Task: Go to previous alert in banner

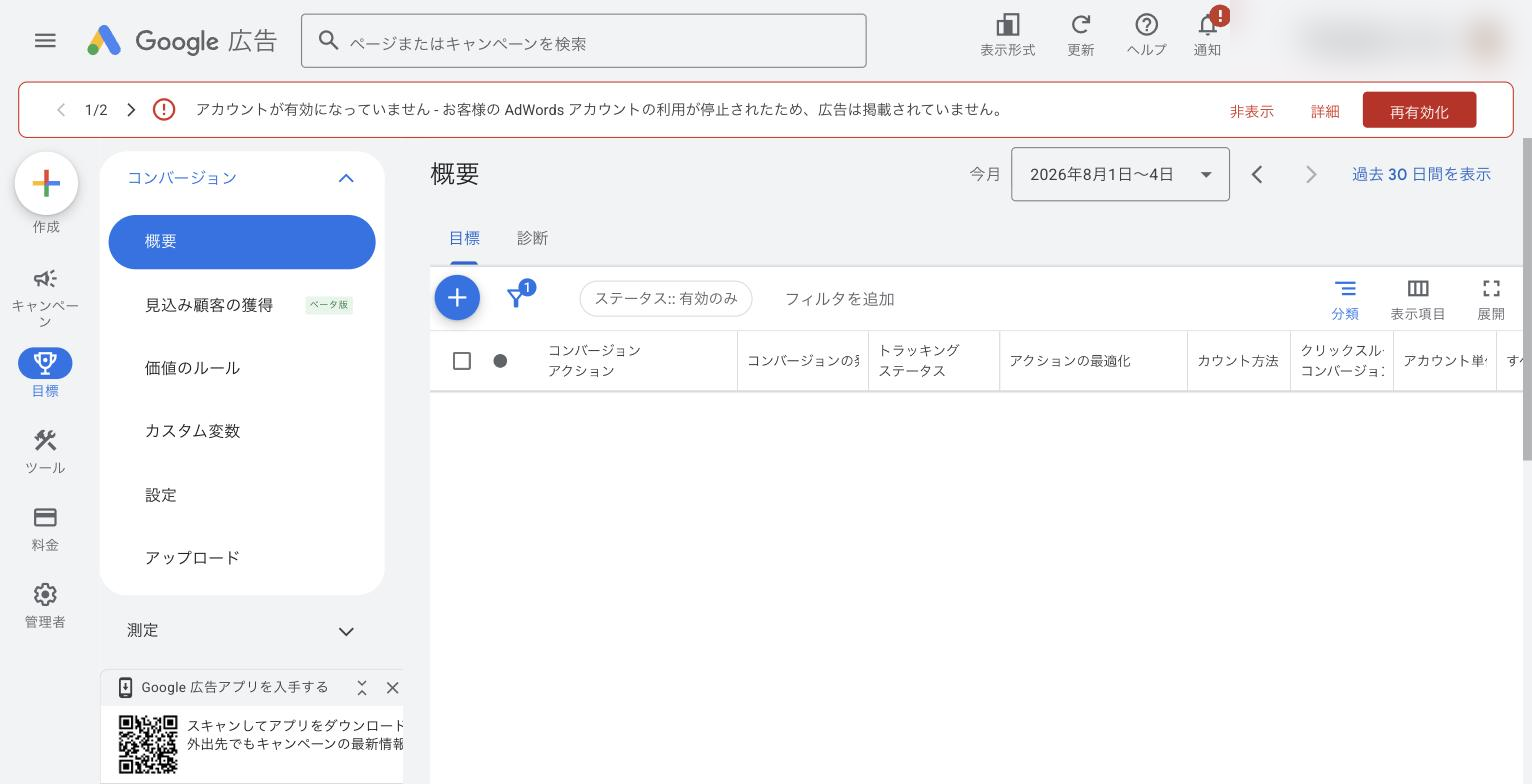Action: click(61, 110)
